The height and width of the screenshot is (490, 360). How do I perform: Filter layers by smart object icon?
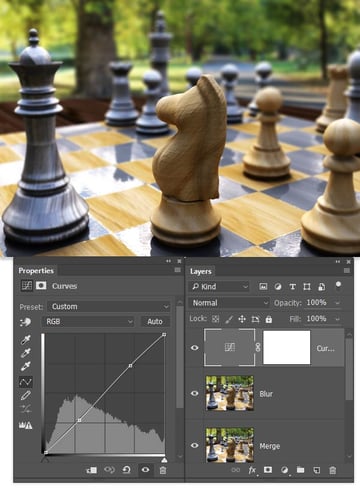click(322, 286)
